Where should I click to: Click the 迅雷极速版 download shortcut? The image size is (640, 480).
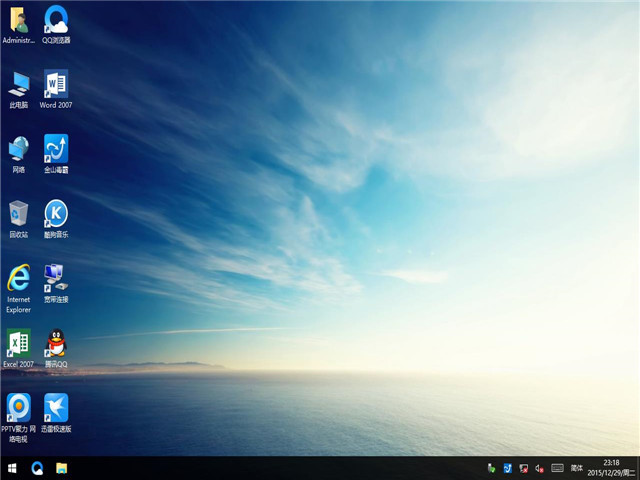[x=56, y=407]
